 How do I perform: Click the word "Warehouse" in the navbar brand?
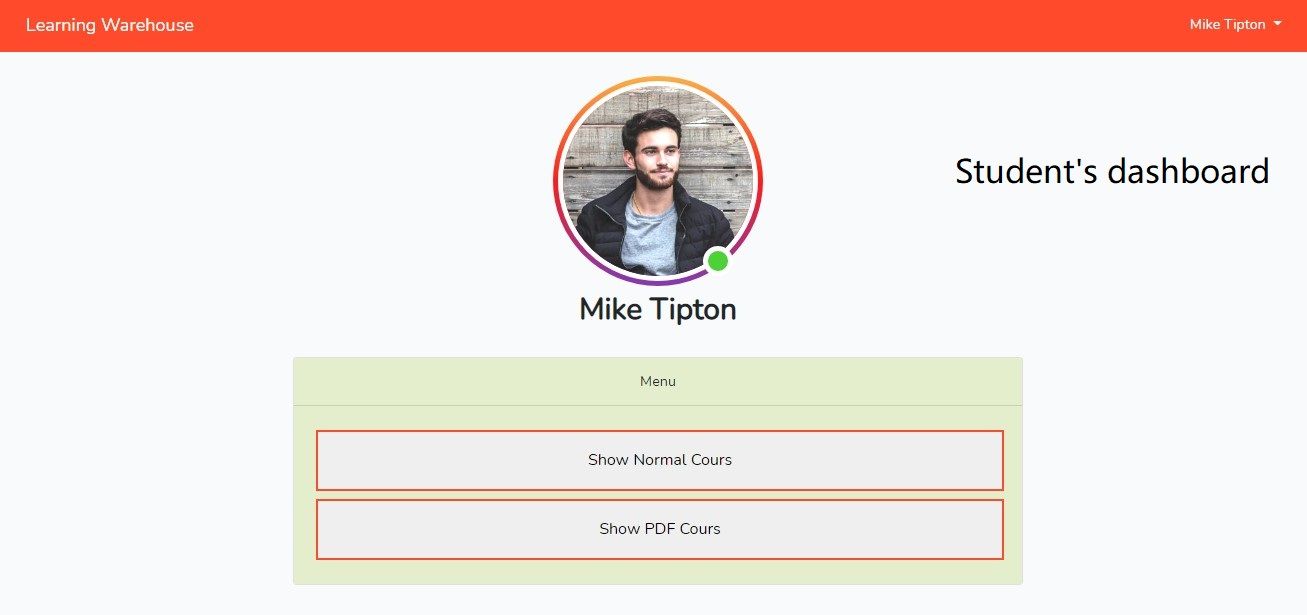coord(147,25)
